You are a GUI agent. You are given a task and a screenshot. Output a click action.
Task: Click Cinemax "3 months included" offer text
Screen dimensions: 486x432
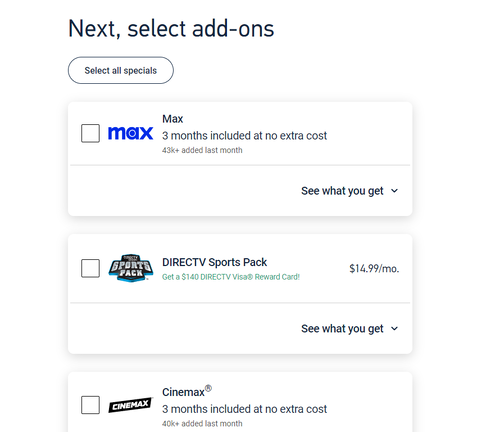click(244, 409)
